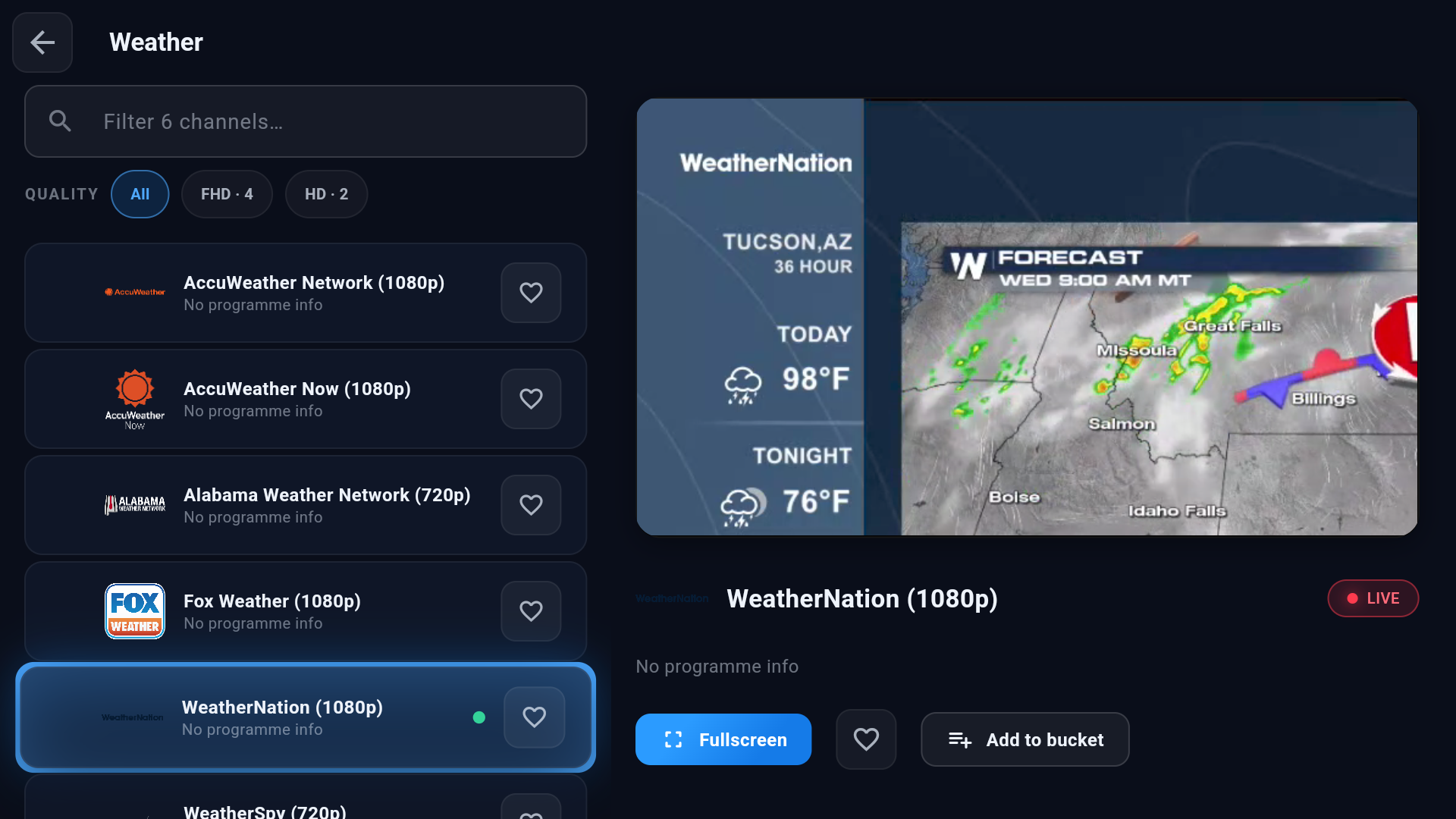Click the Fox Weather logo
1456x819 pixels.
click(x=135, y=611)
